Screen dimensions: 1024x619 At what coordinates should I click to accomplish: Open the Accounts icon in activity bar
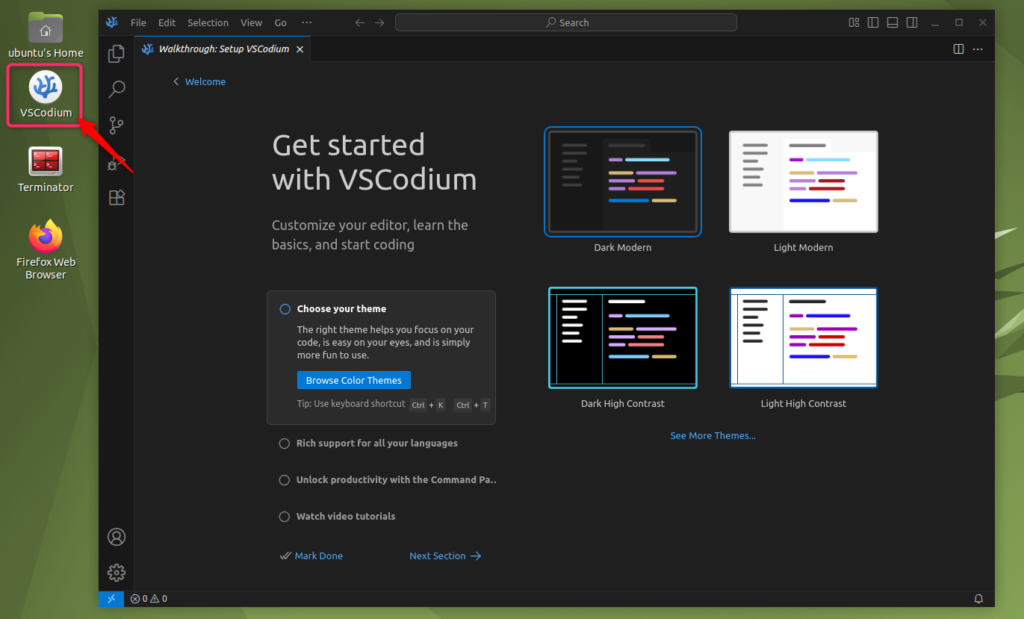tap(116, 537)
